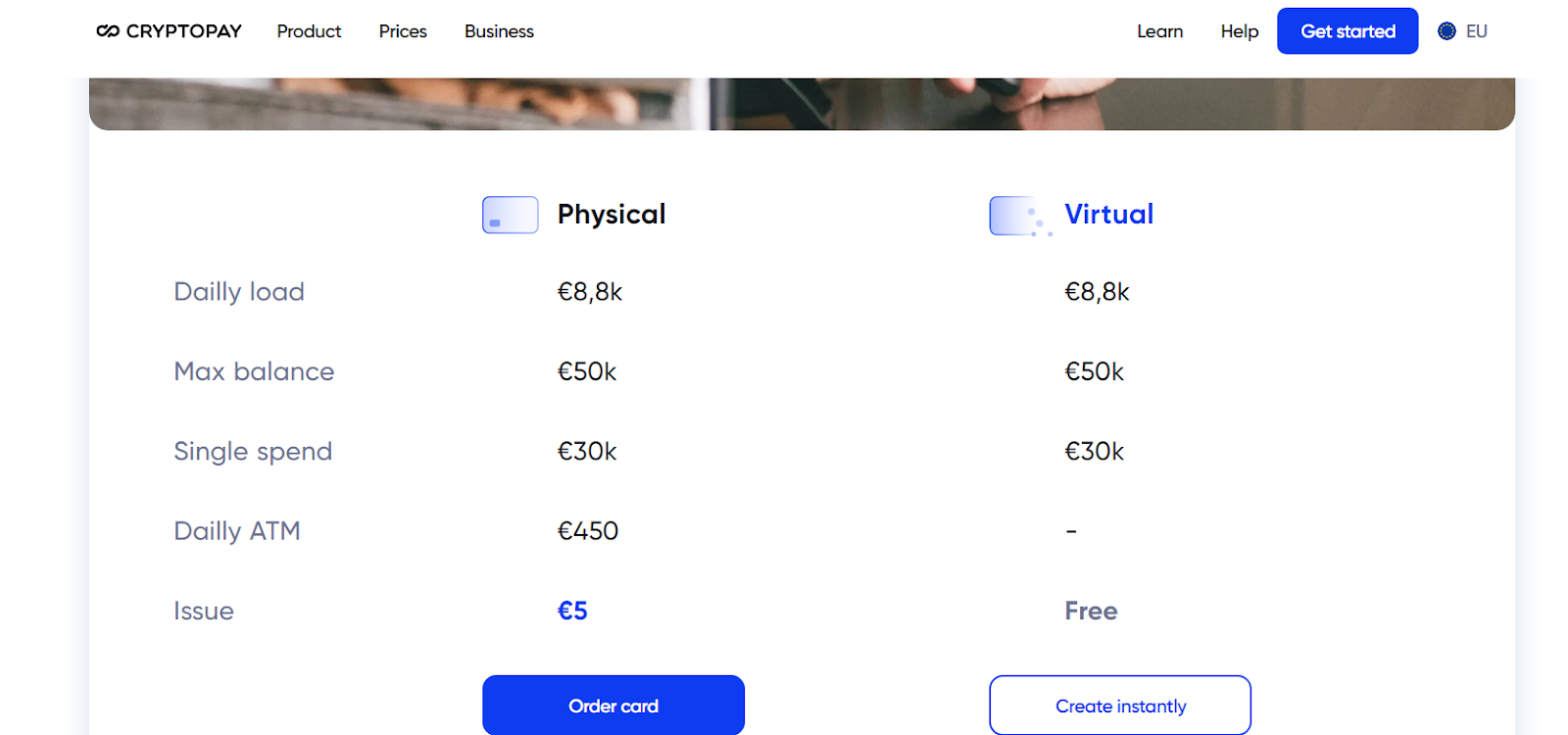Click the Cryptopay infinity logo icon
The width and height of the screenshot is (1568, 735).
[x=108, y=31]
